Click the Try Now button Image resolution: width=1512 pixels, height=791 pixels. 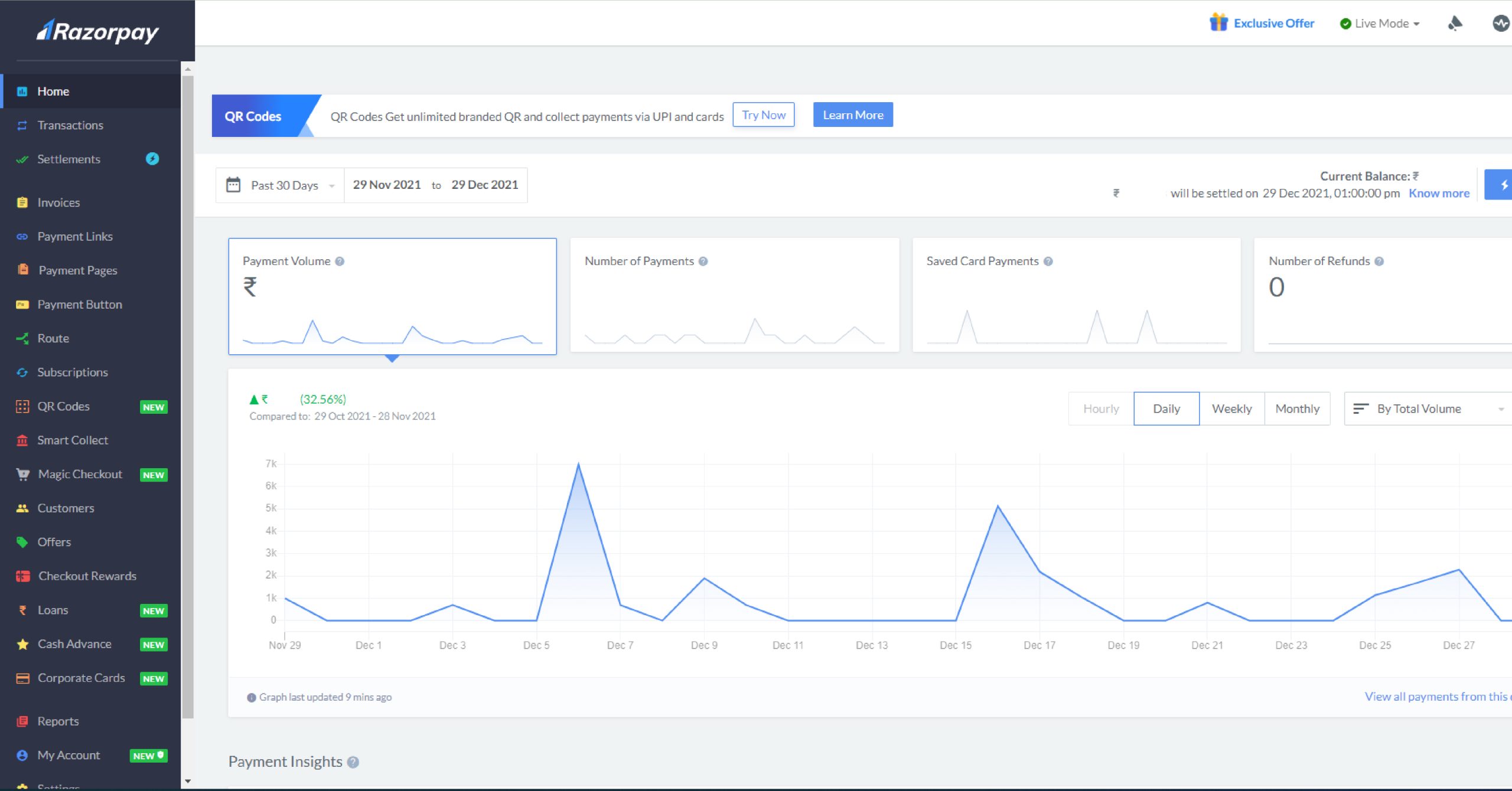click(x=764, y=115)
